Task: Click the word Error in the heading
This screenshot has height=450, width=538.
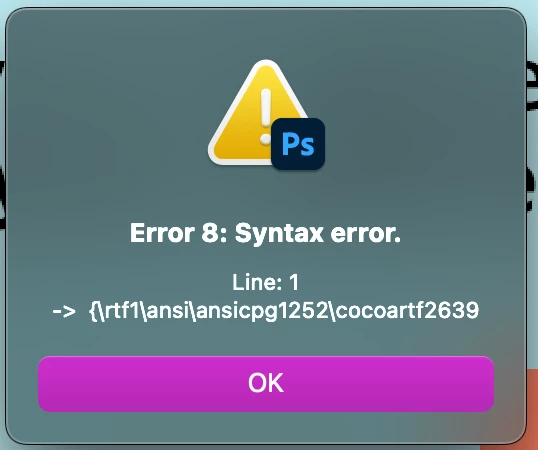Action: 162,233
